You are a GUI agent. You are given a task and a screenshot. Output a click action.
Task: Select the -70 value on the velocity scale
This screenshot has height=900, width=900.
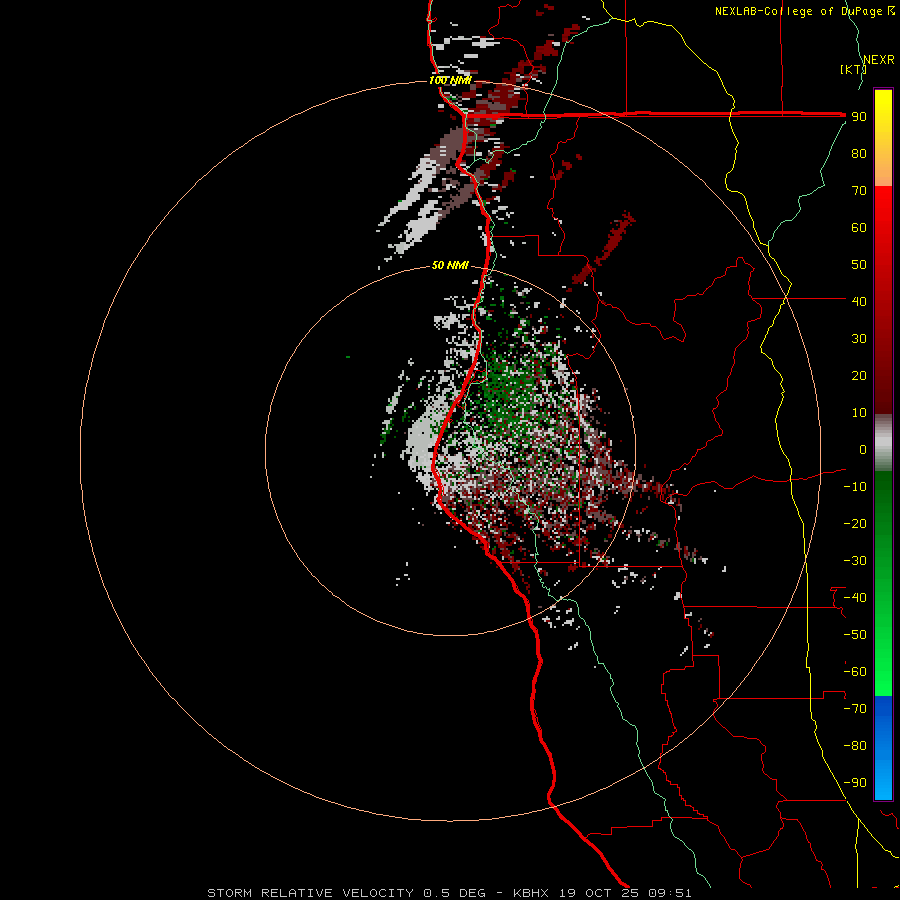(x=855, y=709)
